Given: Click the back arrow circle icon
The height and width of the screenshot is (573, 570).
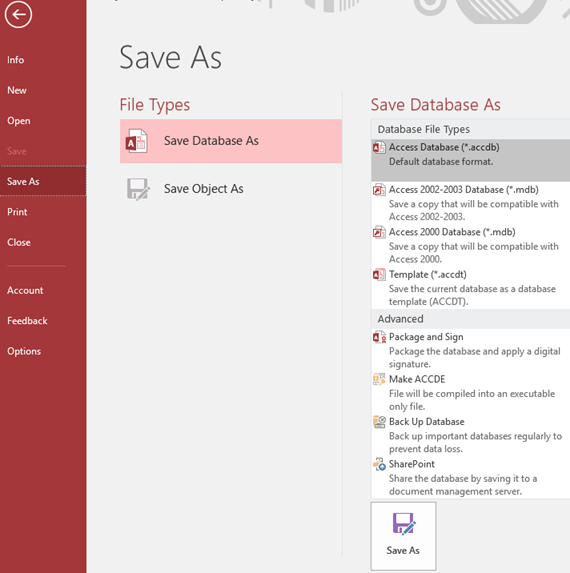Looking at the screenshot, I should pyautogui.click(x=18, y=14).
